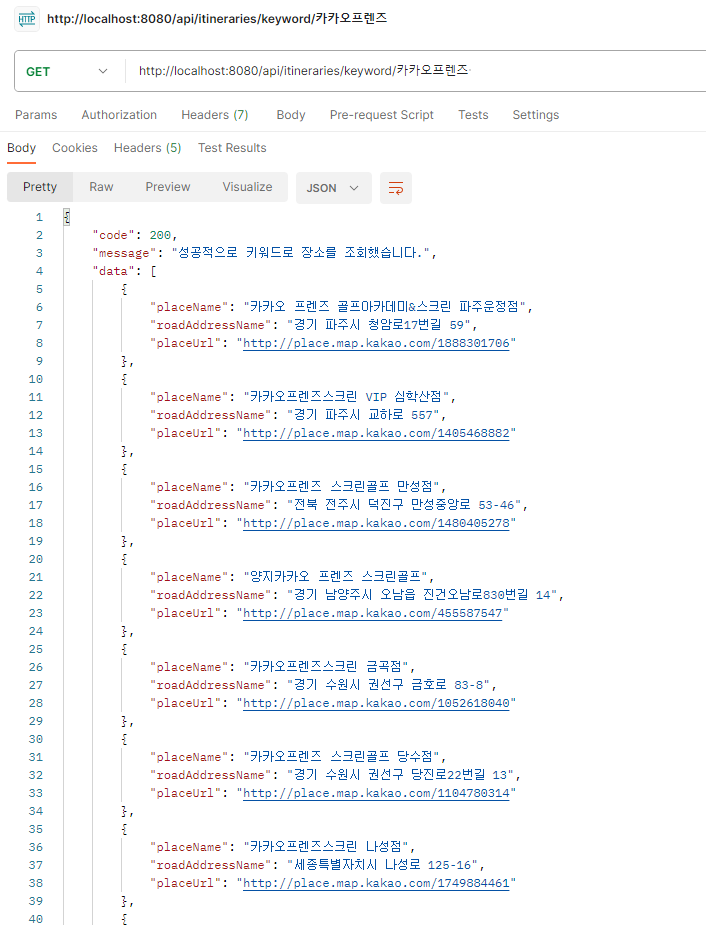Open the JSON format dropdown

pos(333,188)
